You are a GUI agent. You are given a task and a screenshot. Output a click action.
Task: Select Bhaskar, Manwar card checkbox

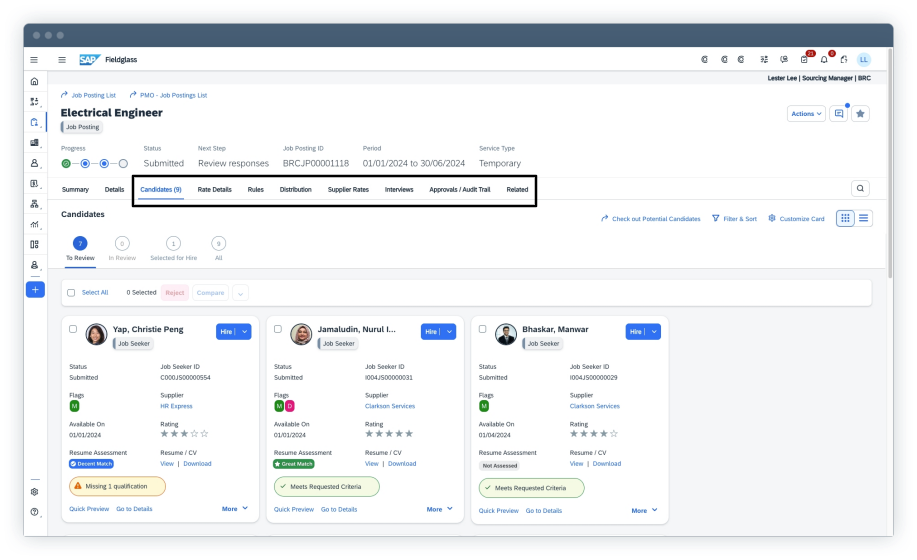[482, 329]
